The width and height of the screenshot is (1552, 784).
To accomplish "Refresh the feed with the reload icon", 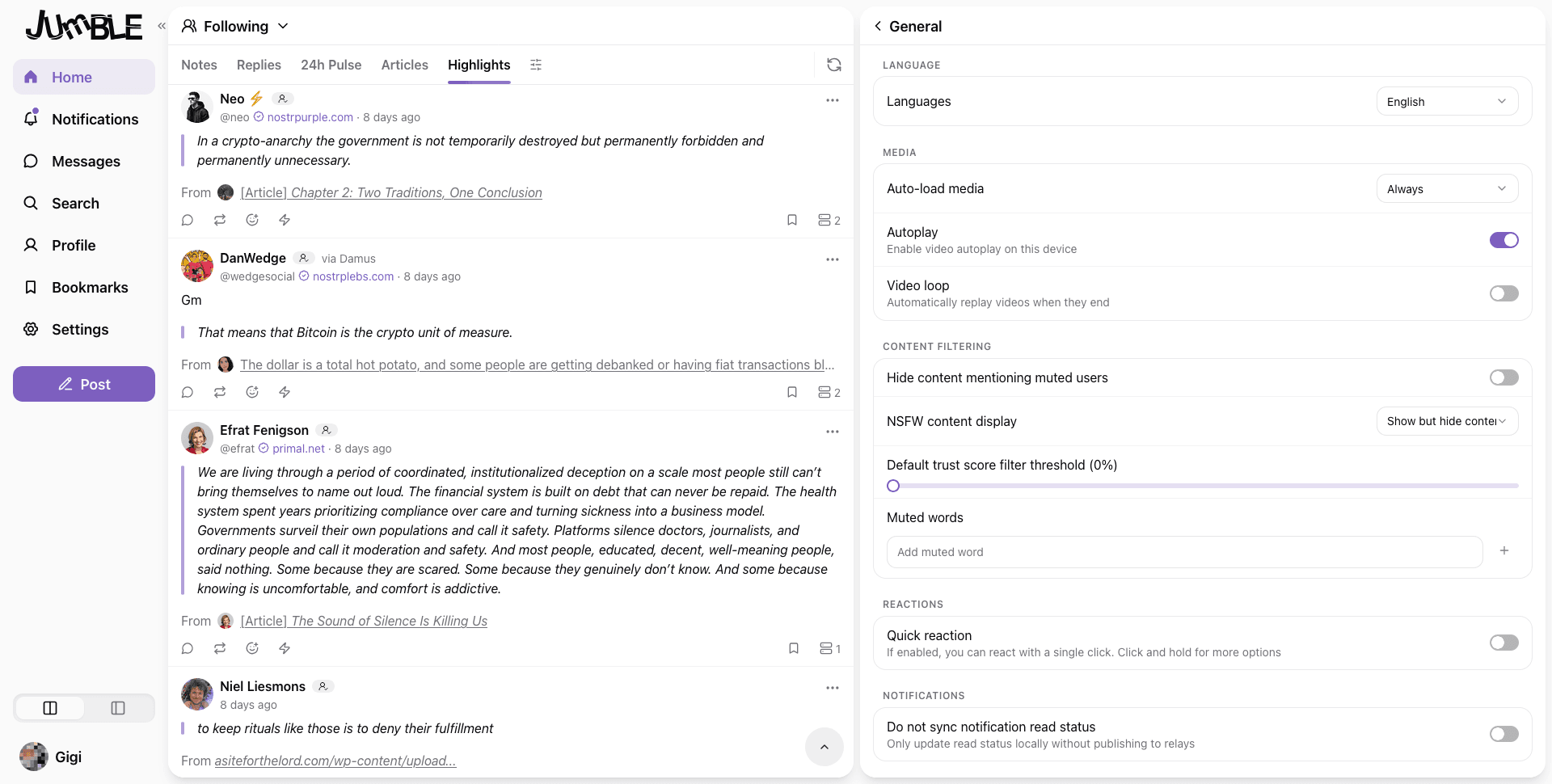I will pyautogui.click(x=834, y=65).
